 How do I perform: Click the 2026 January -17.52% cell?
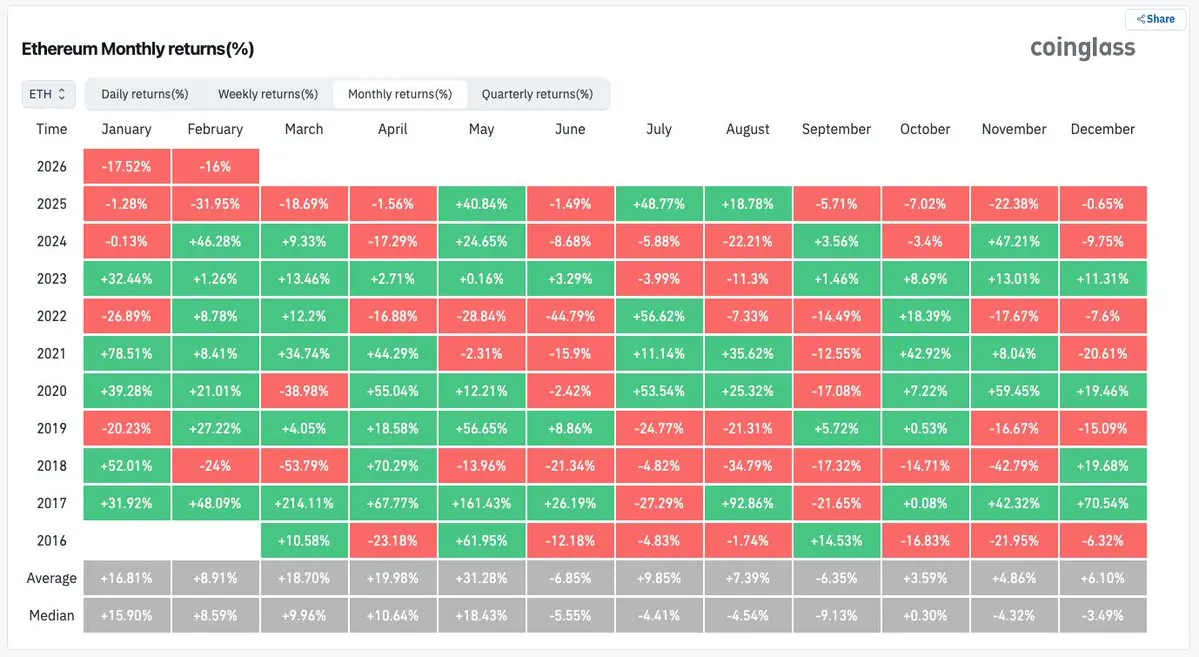coord(127,166)
